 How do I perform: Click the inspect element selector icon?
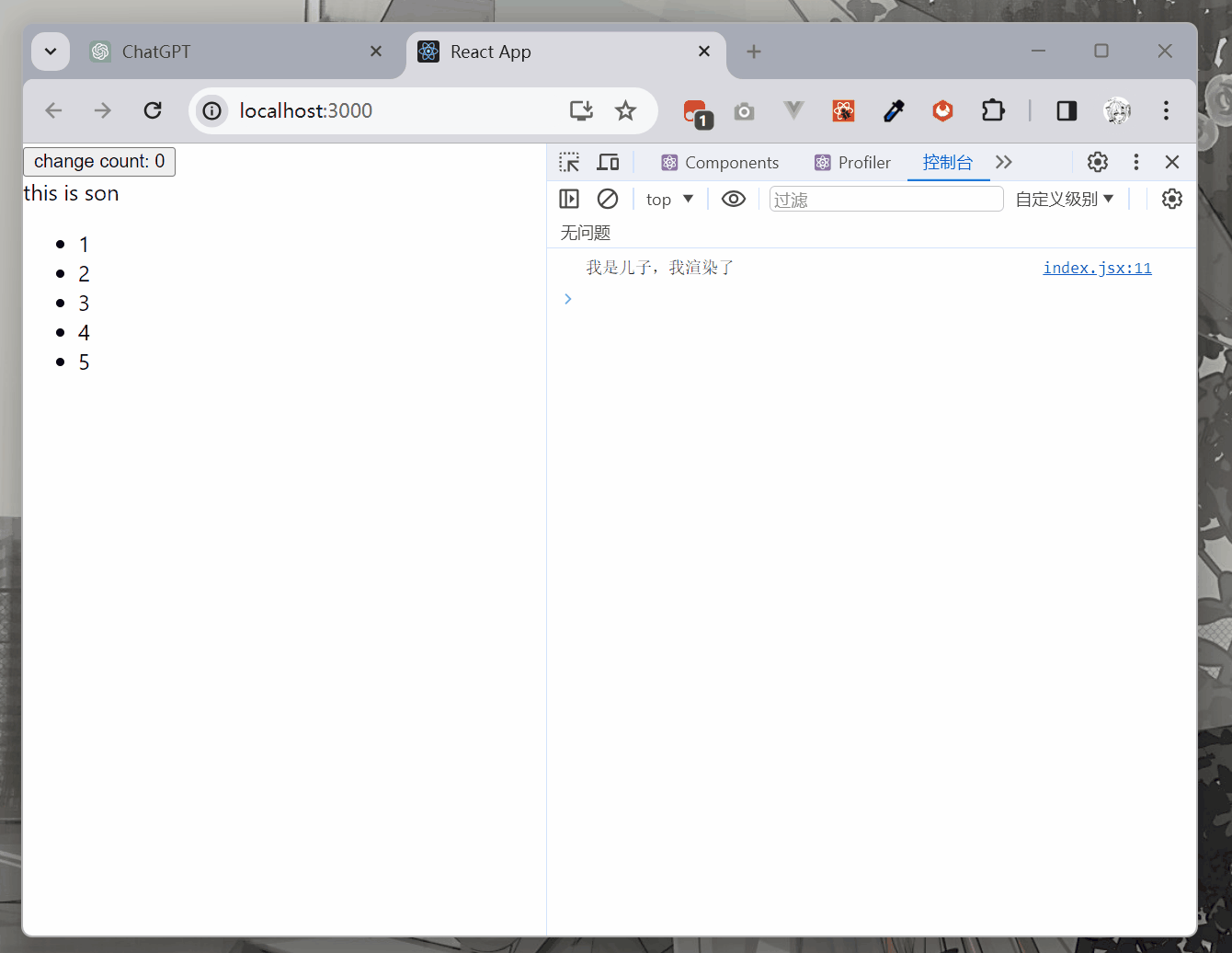pos(569,163)
